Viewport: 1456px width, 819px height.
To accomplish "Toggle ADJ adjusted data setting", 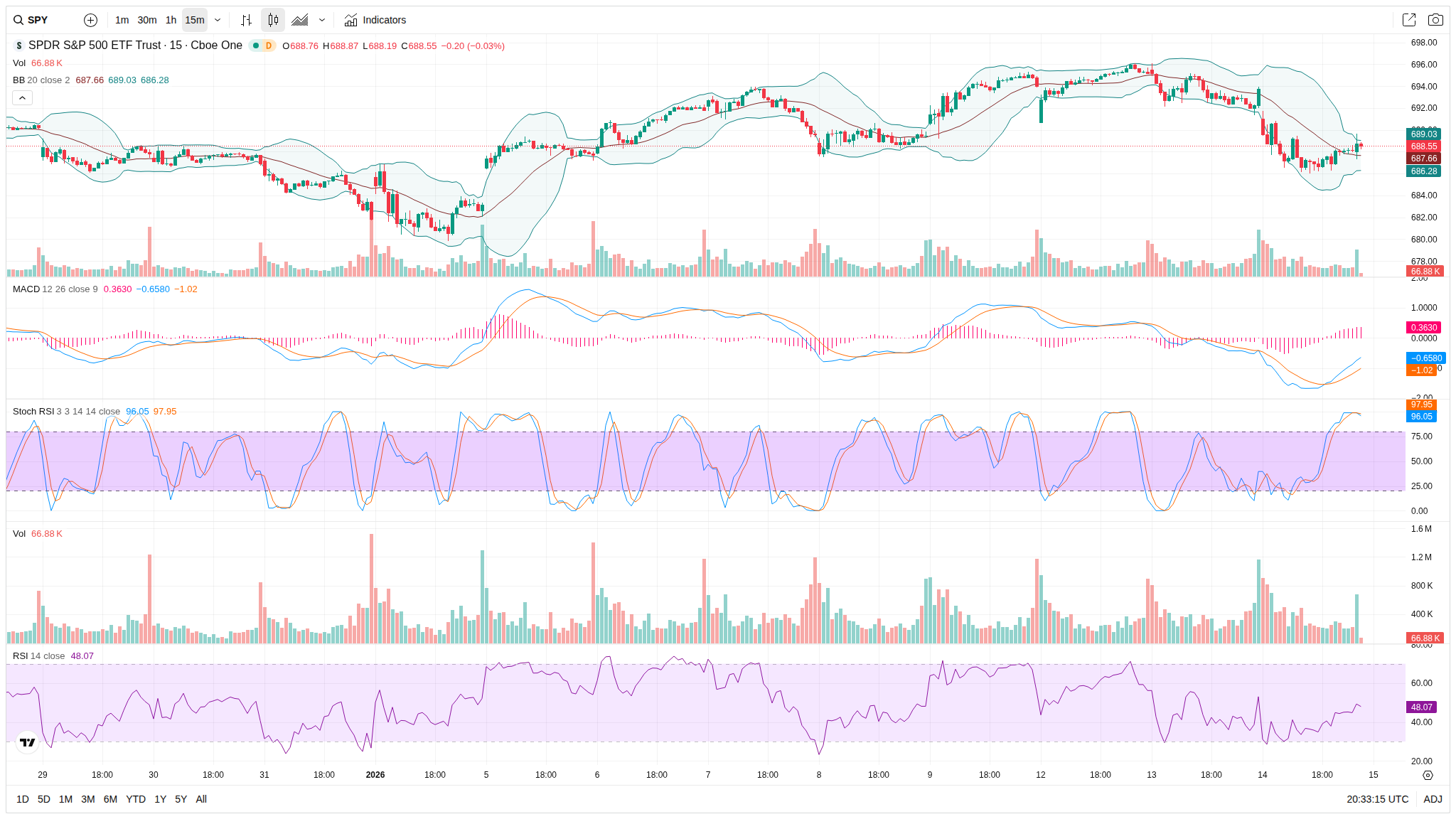I will coord(1433,799).
